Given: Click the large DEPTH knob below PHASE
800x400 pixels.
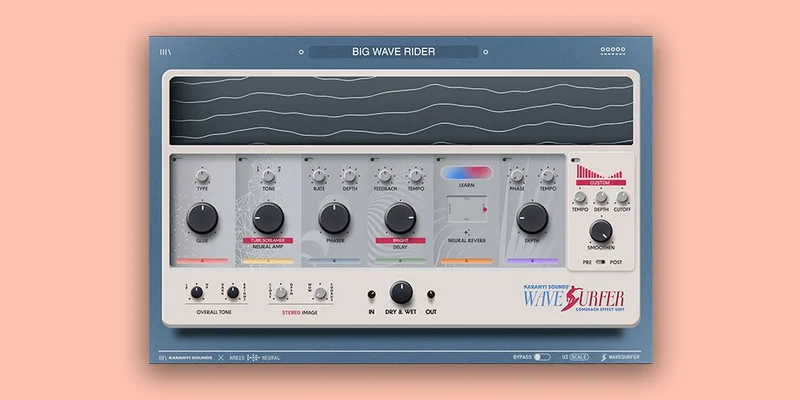Looking at the screenshot, I should [532, 218].
